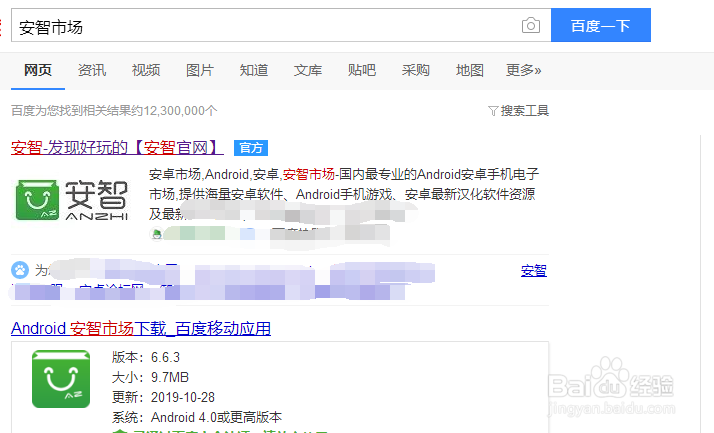
Task: Open the 贴吧 tab
Action: (362, 70)
